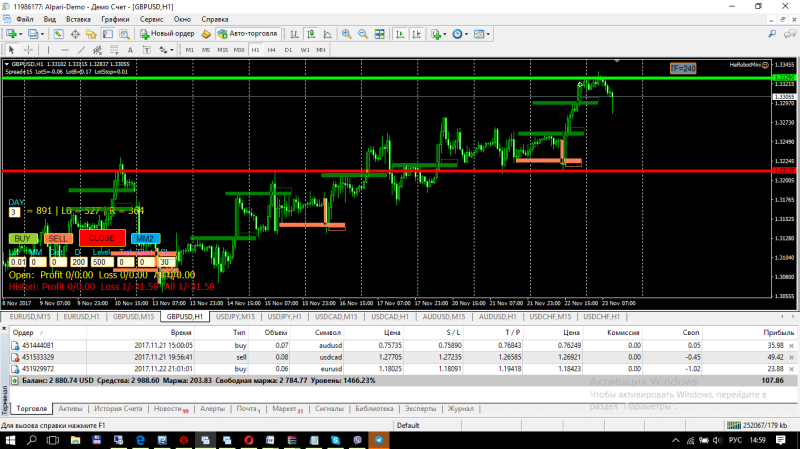Image resolution: width=800 pixels, height=449 pixels.
Task: Click the chart shift triangle marker
Action: tap(617, 61)
